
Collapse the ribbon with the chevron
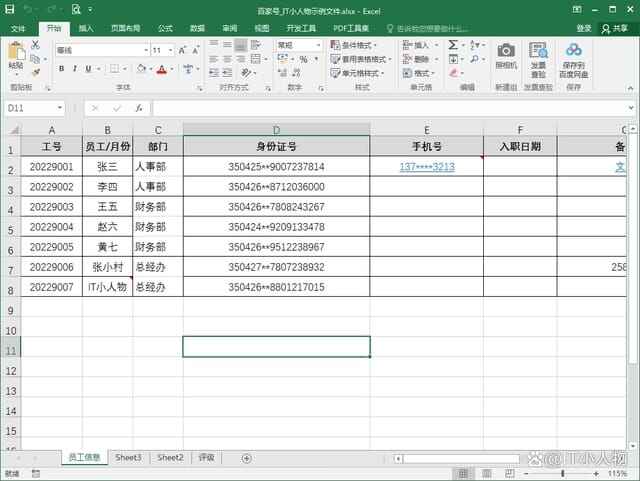[x=631, y=88]
